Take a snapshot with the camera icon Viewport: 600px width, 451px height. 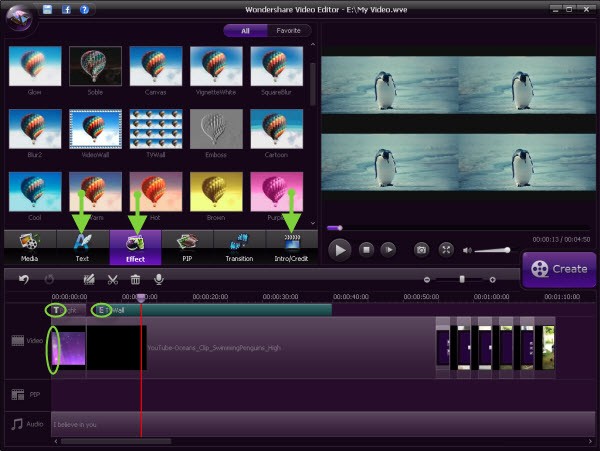click(x=421, y=249)
